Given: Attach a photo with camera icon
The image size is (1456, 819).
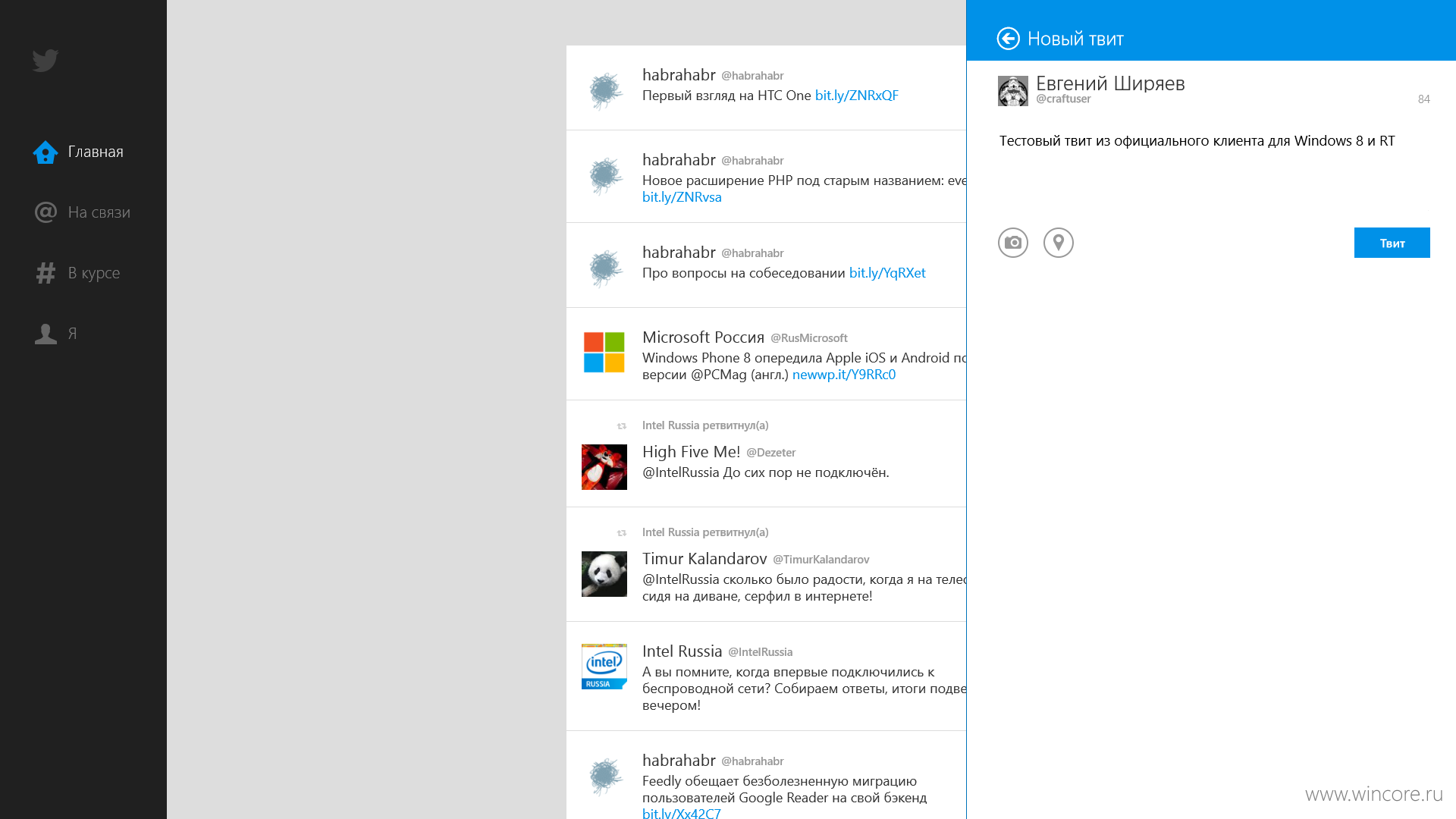Looking at the screenshot, I should [1013, 243].
